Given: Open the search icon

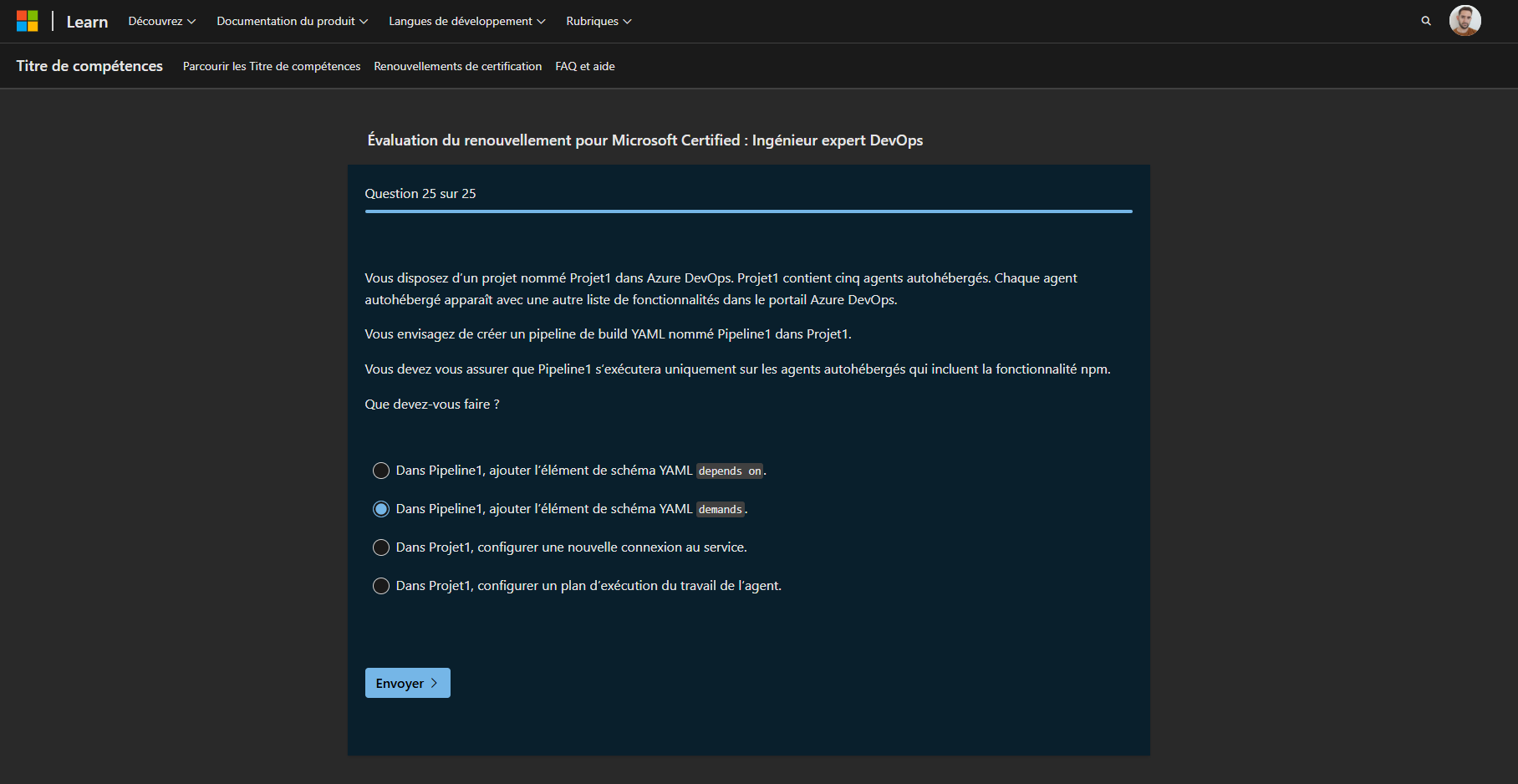Looking at the screenshot, I should click(1425, 20).
